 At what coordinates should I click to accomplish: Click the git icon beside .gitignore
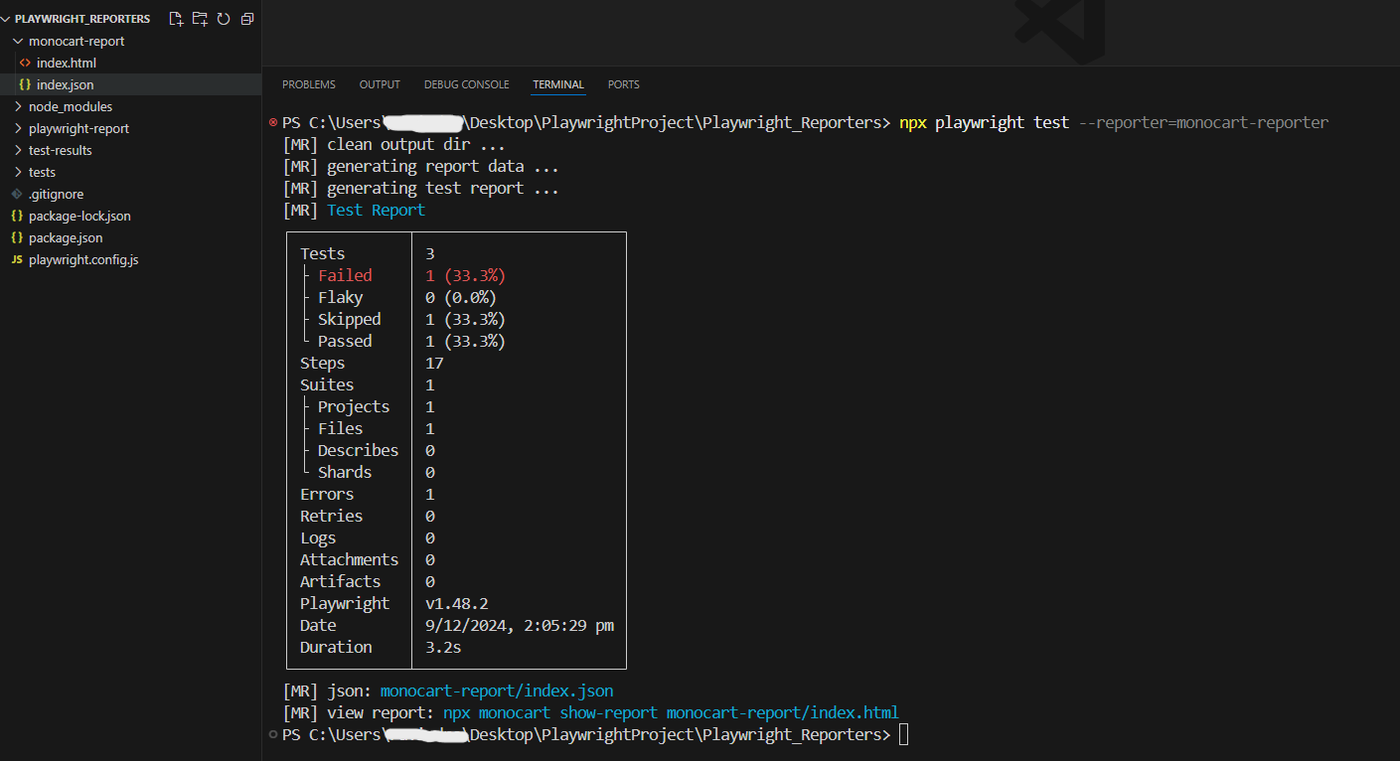click(17, 194)
